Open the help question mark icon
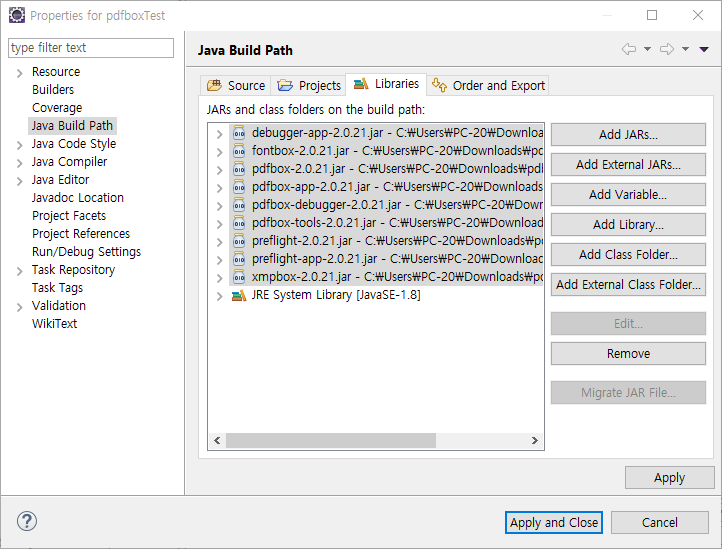The height and width of the screenshot is (549, 722). coord(27,521)
